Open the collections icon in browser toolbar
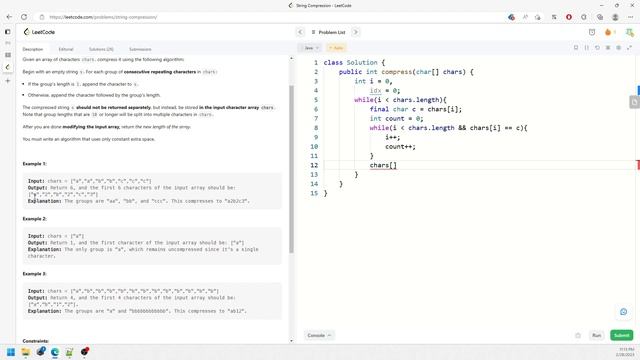Screen dimensions: 640x360 click(600, 17)
